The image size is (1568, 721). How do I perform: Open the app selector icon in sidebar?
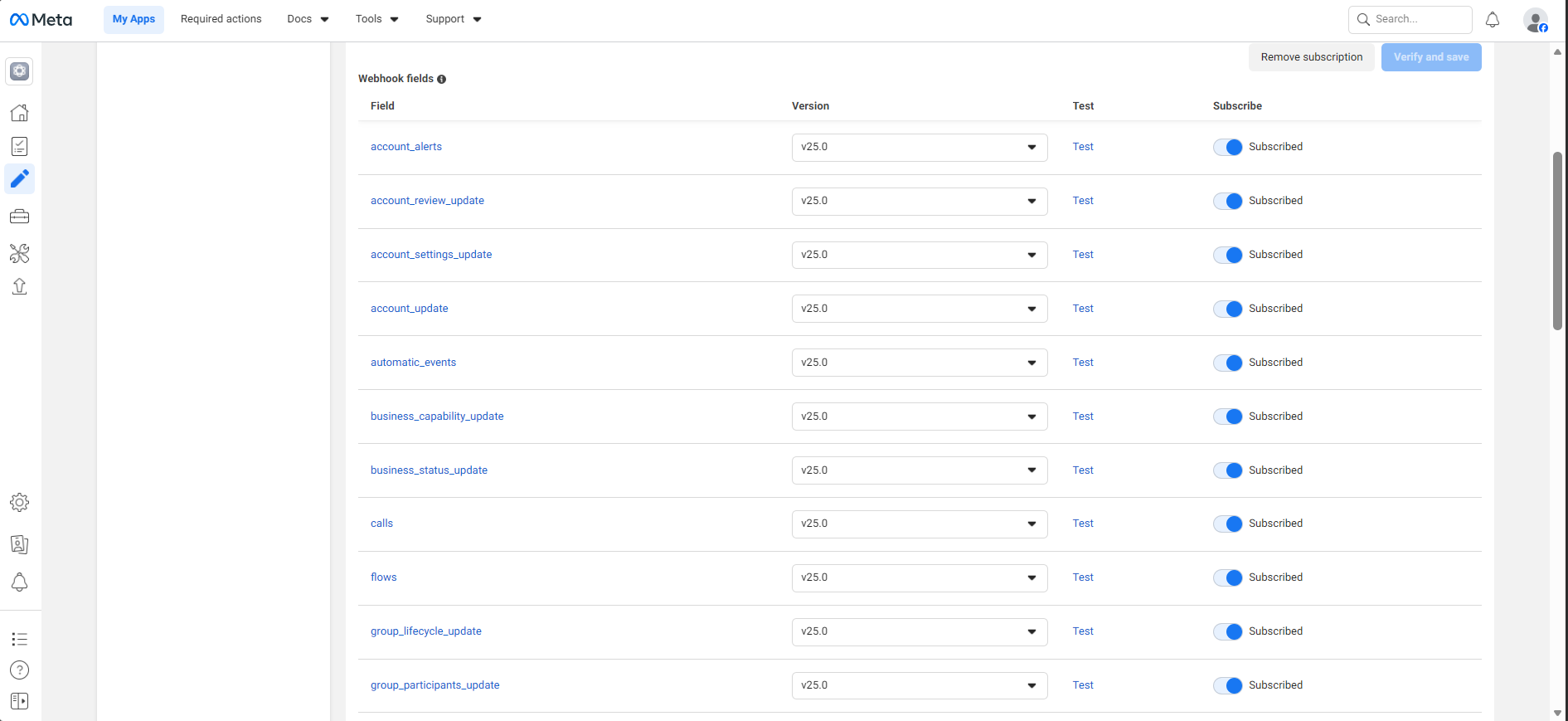point(20,71)
